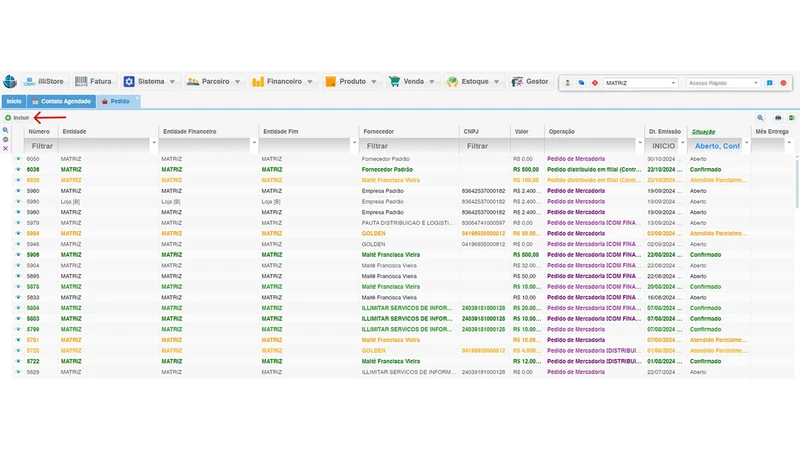Click the red logout circle icon
Viewport: 800px width, 450px height.
click(x=784, y=83)
